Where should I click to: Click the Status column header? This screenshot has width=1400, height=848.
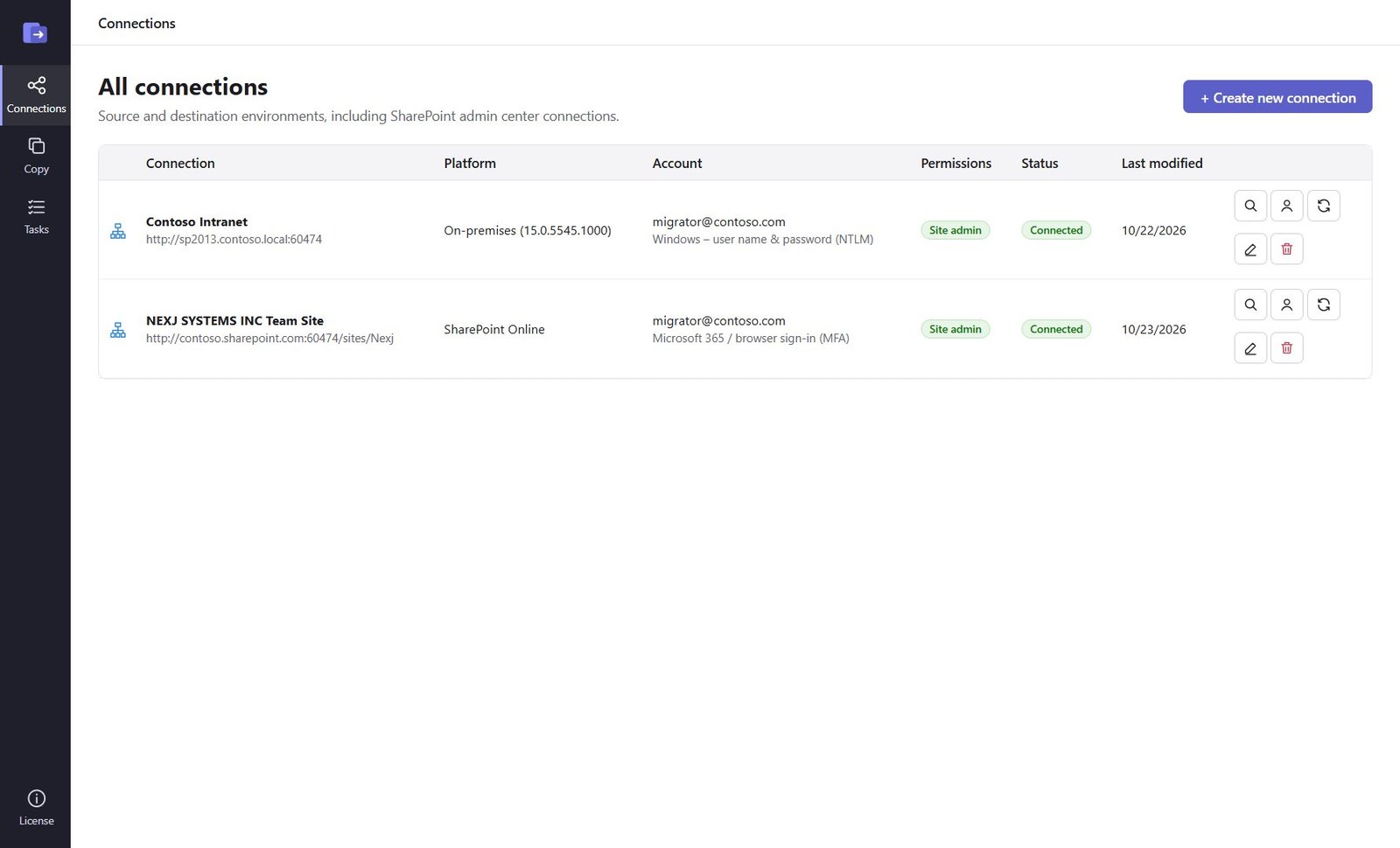1039,163
